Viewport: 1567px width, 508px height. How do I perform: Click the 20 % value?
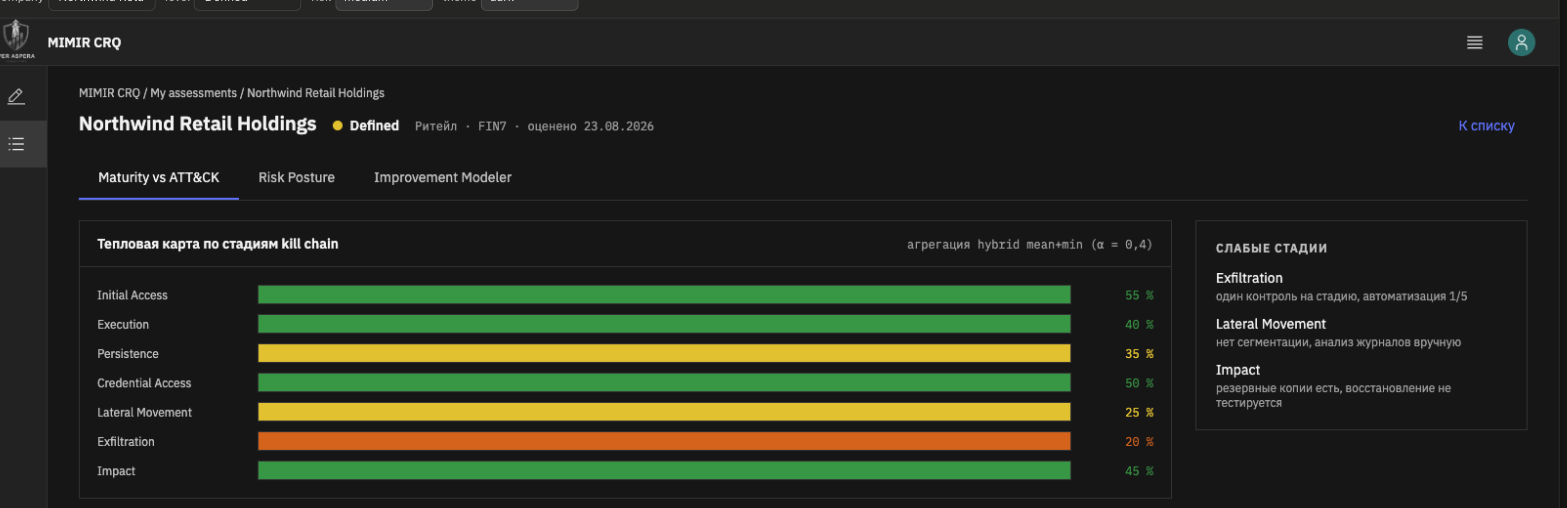click(1139, 441)
